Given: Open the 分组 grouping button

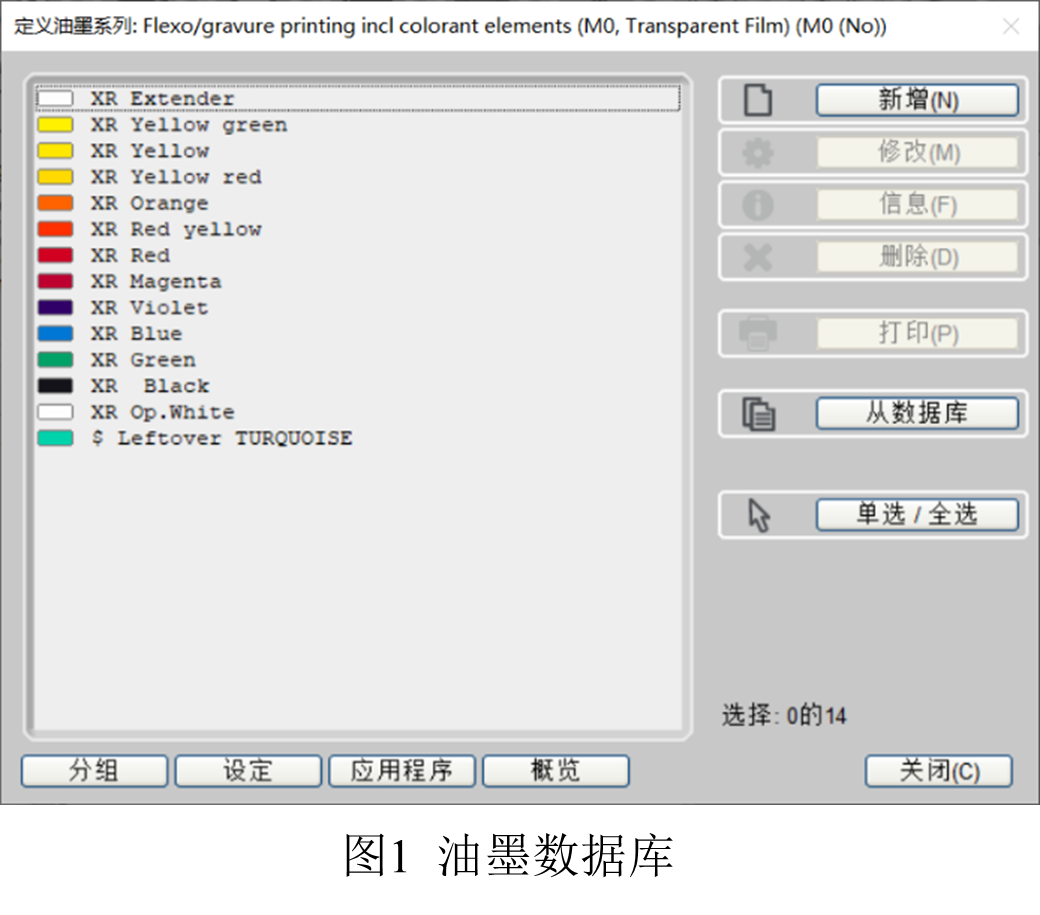Looking at the screenshot, I should (x=94, y=771).
